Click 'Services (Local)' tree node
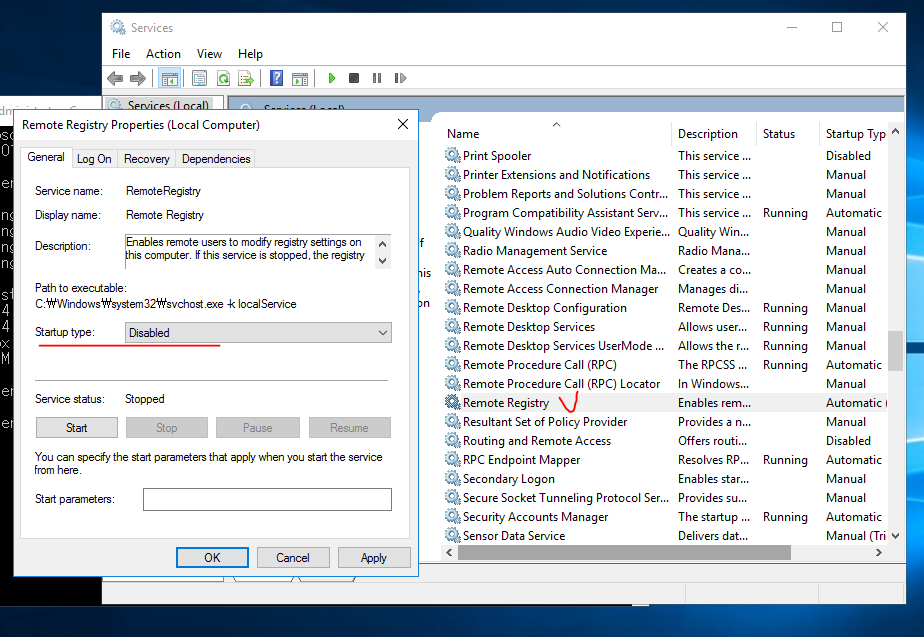Image resolution: width=924 pixels, height=637 pixels. tap(168, 105)
